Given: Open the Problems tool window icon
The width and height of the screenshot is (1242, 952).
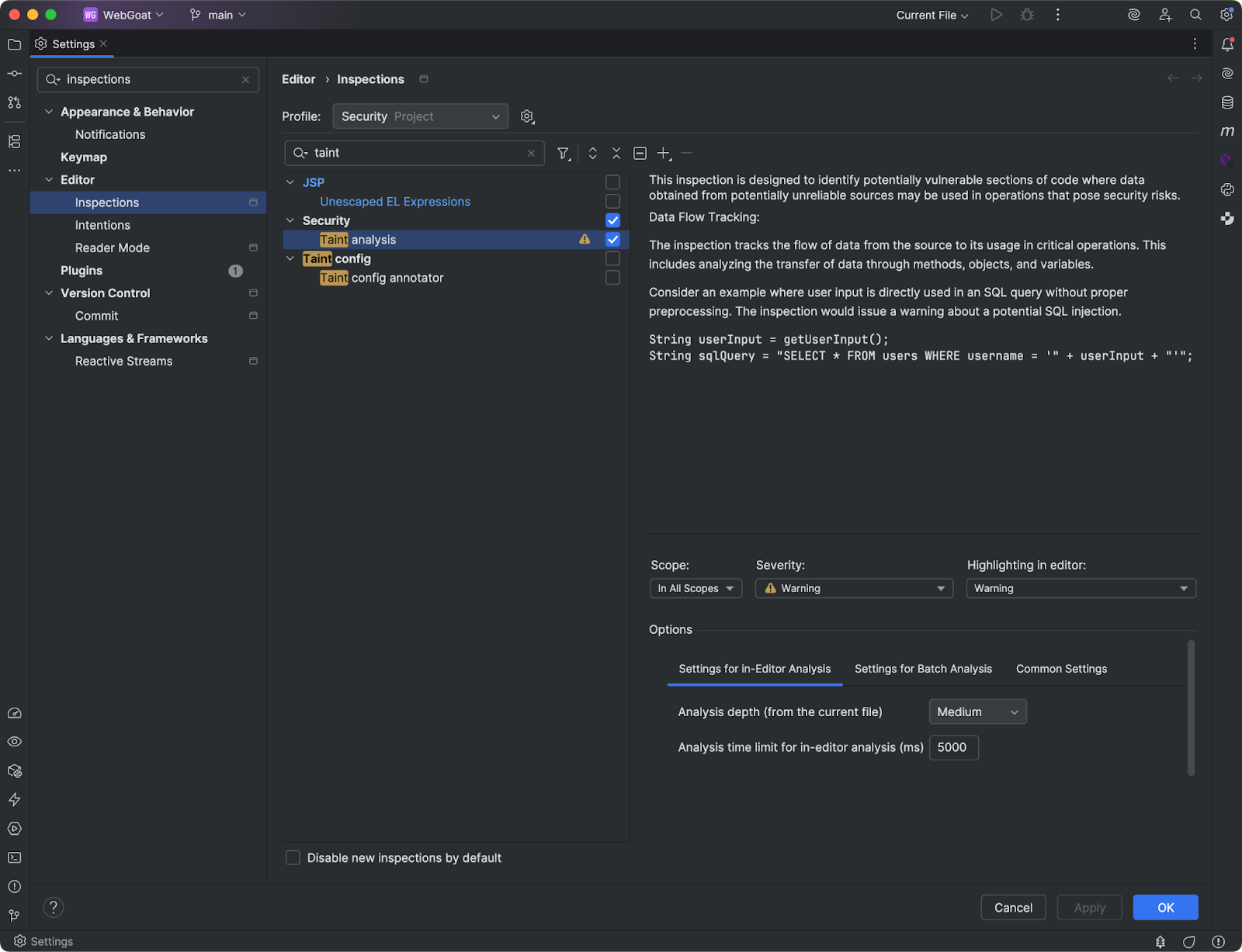Looking at the screenshot, I should click(14, 886).
